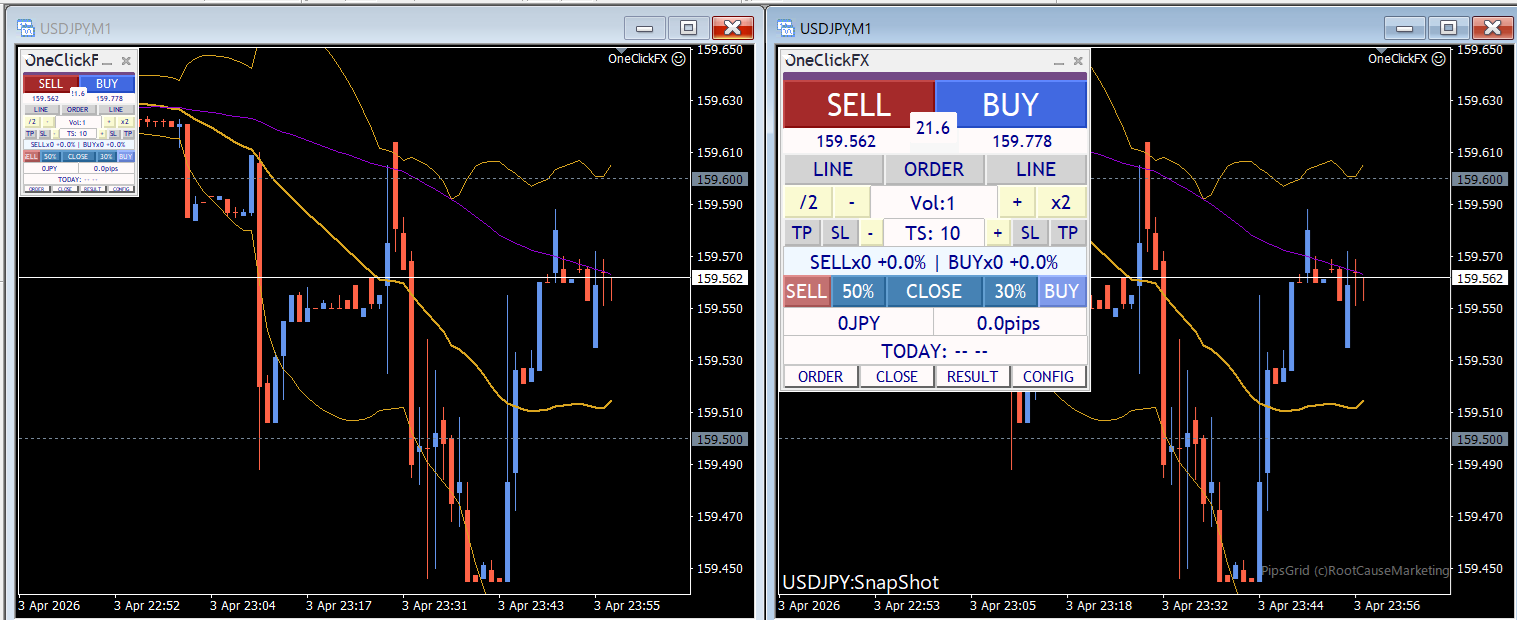This screenshot has height=620, width=1517.
Task: Click the 50% partial close button in large panel
Action: click(x=857, y=291)
